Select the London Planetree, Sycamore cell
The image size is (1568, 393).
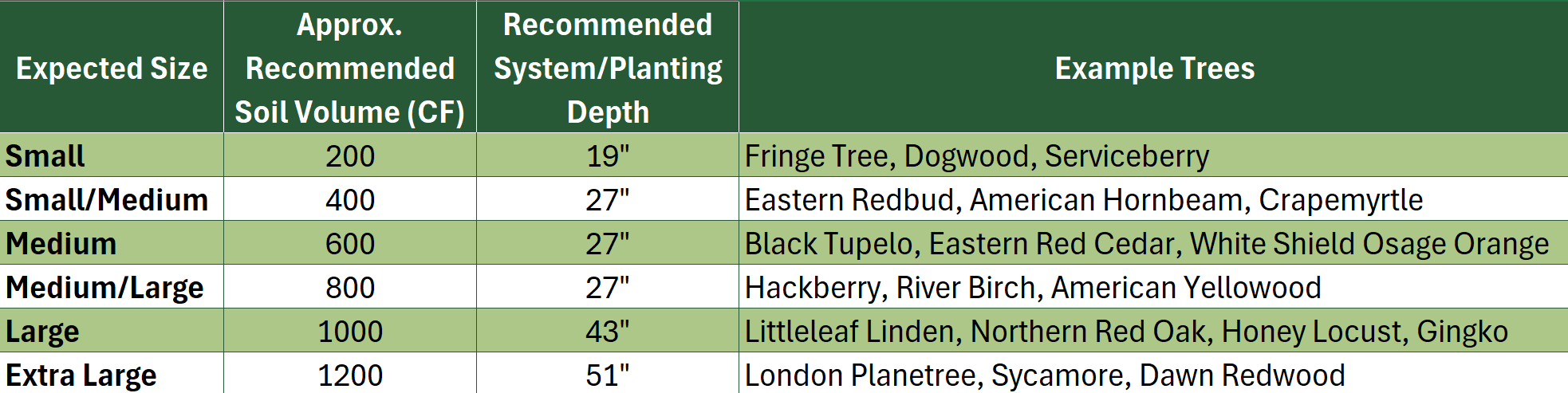pos(1153,373)
